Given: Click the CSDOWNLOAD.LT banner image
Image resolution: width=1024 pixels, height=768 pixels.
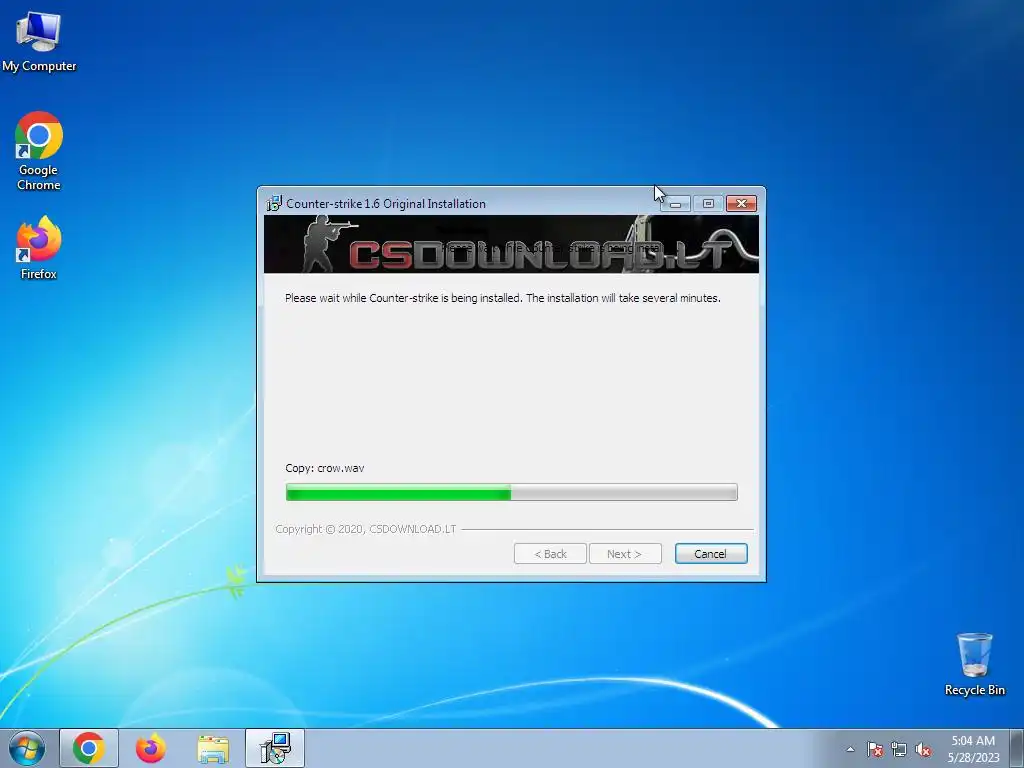Looking at the screenshot, I should (x=511, y=244).
